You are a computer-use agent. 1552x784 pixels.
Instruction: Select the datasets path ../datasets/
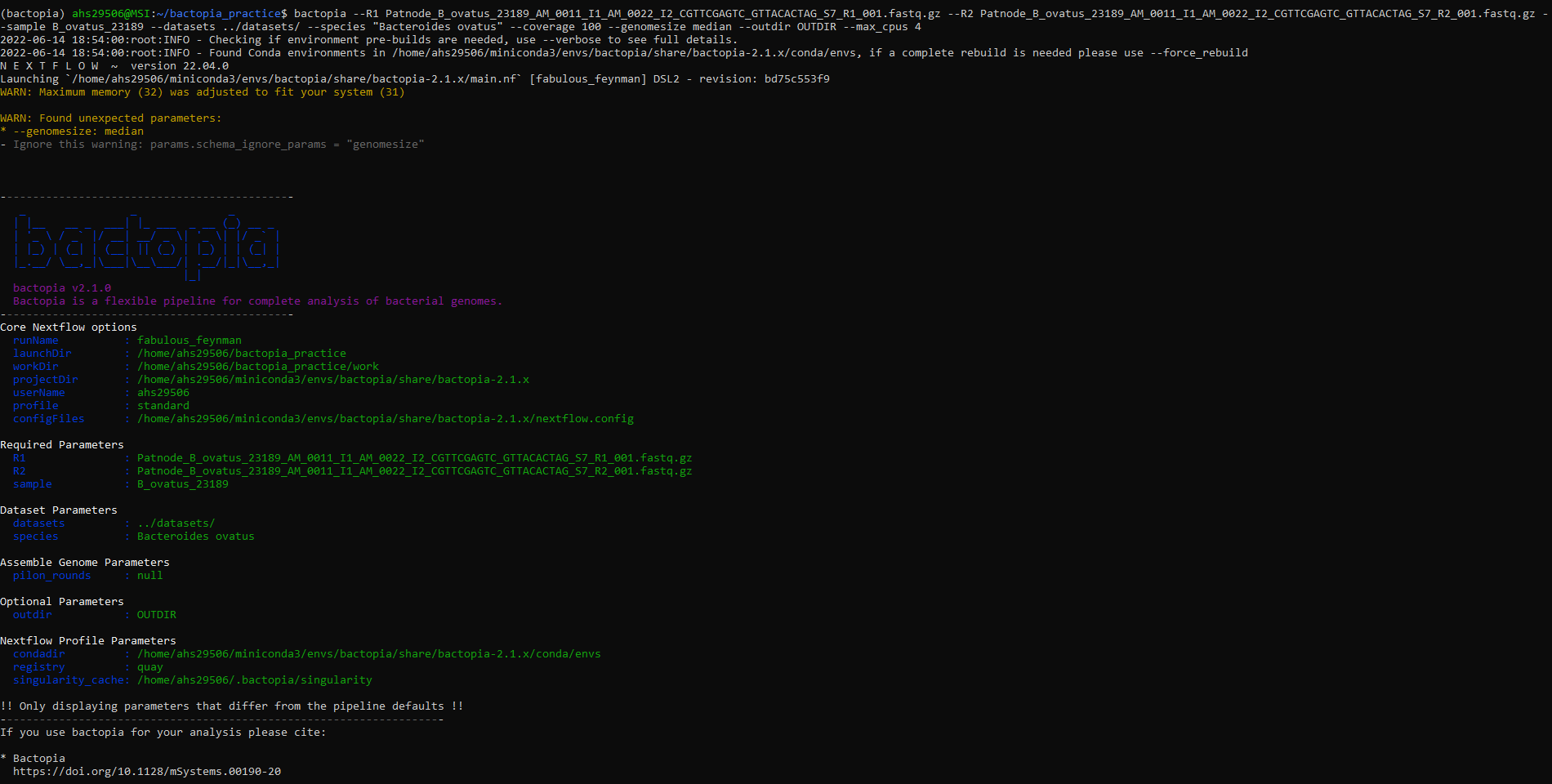click(175, 523)
